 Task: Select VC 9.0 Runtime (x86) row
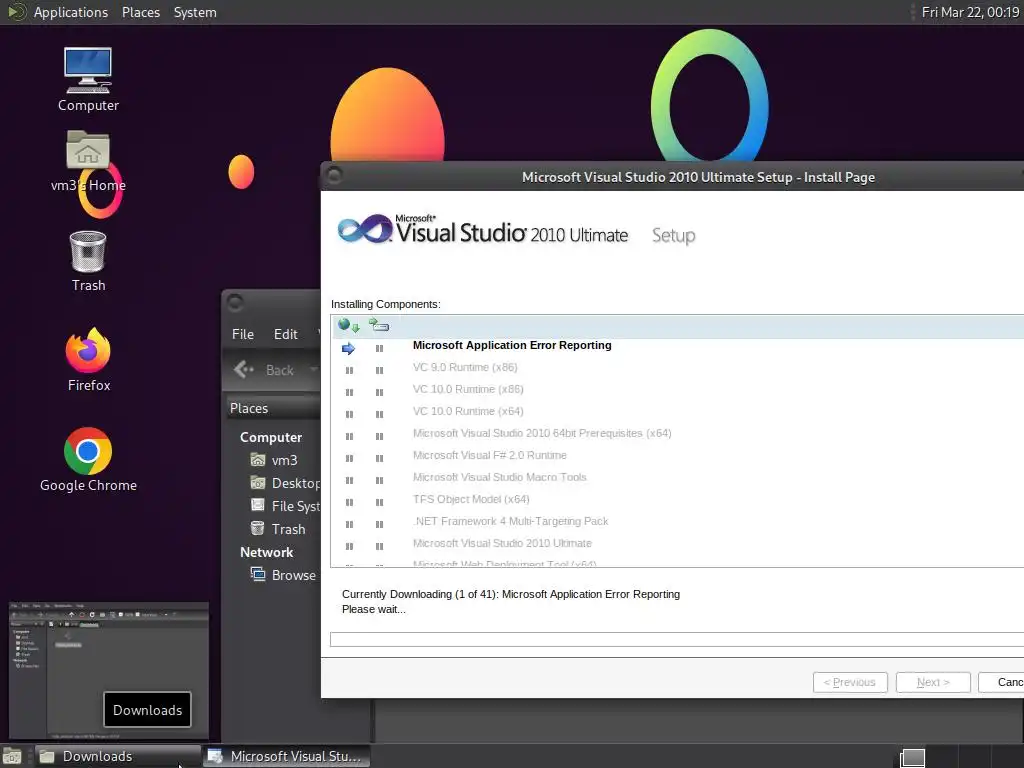(x=677, y=368)
